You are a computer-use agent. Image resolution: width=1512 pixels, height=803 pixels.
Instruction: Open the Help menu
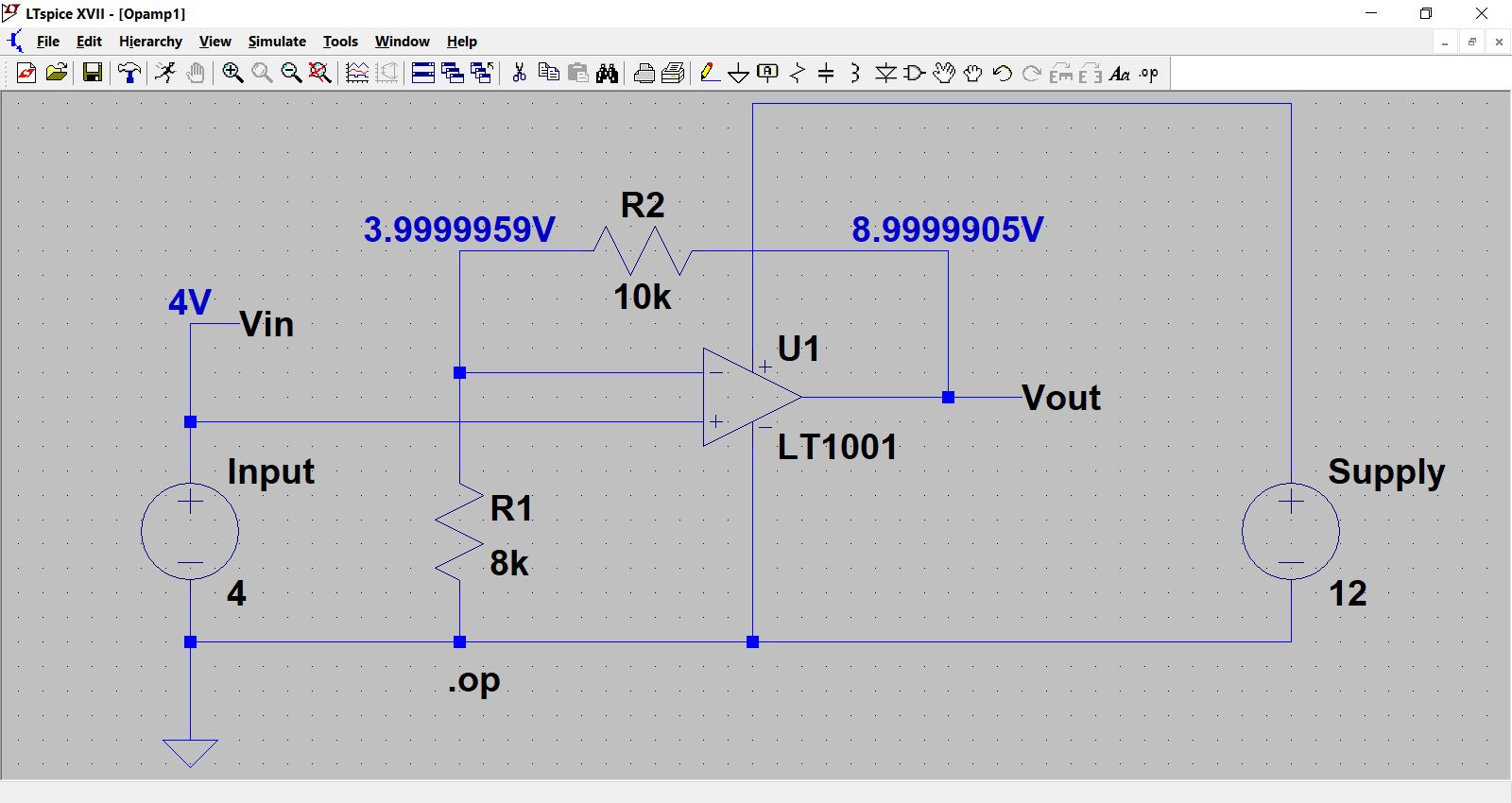tap(462, 42)
